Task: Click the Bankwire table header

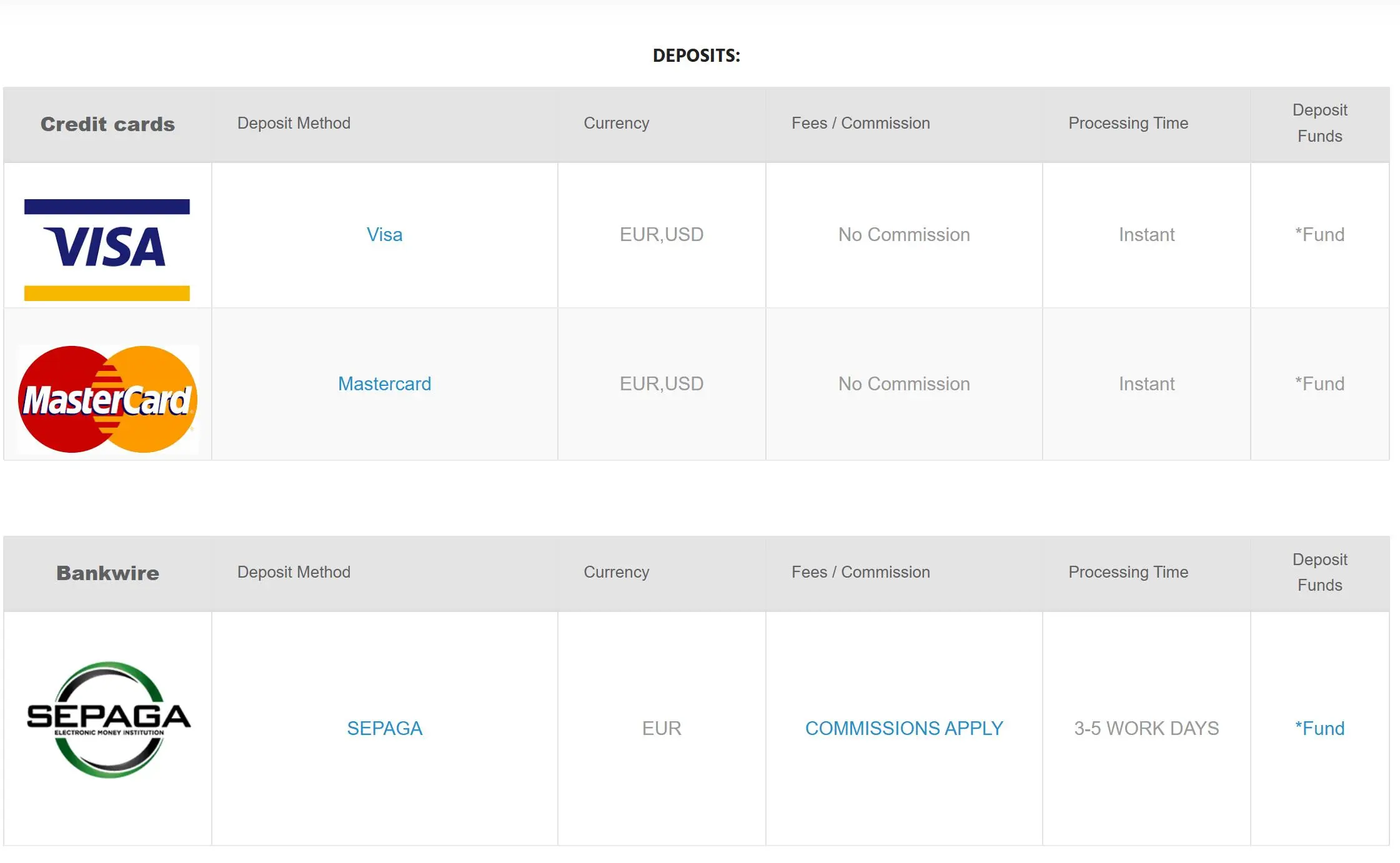Action: click(x=107, y=573)
